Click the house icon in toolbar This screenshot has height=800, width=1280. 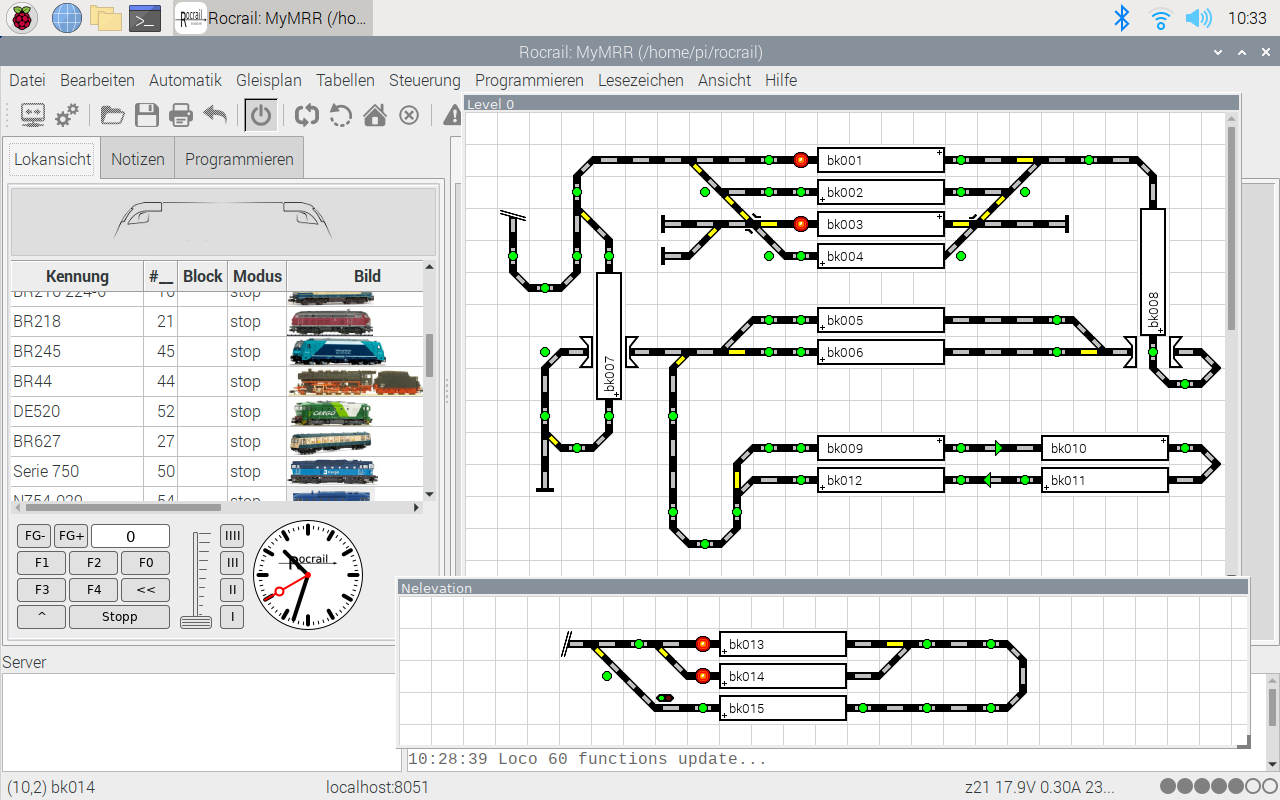(375, 115)
